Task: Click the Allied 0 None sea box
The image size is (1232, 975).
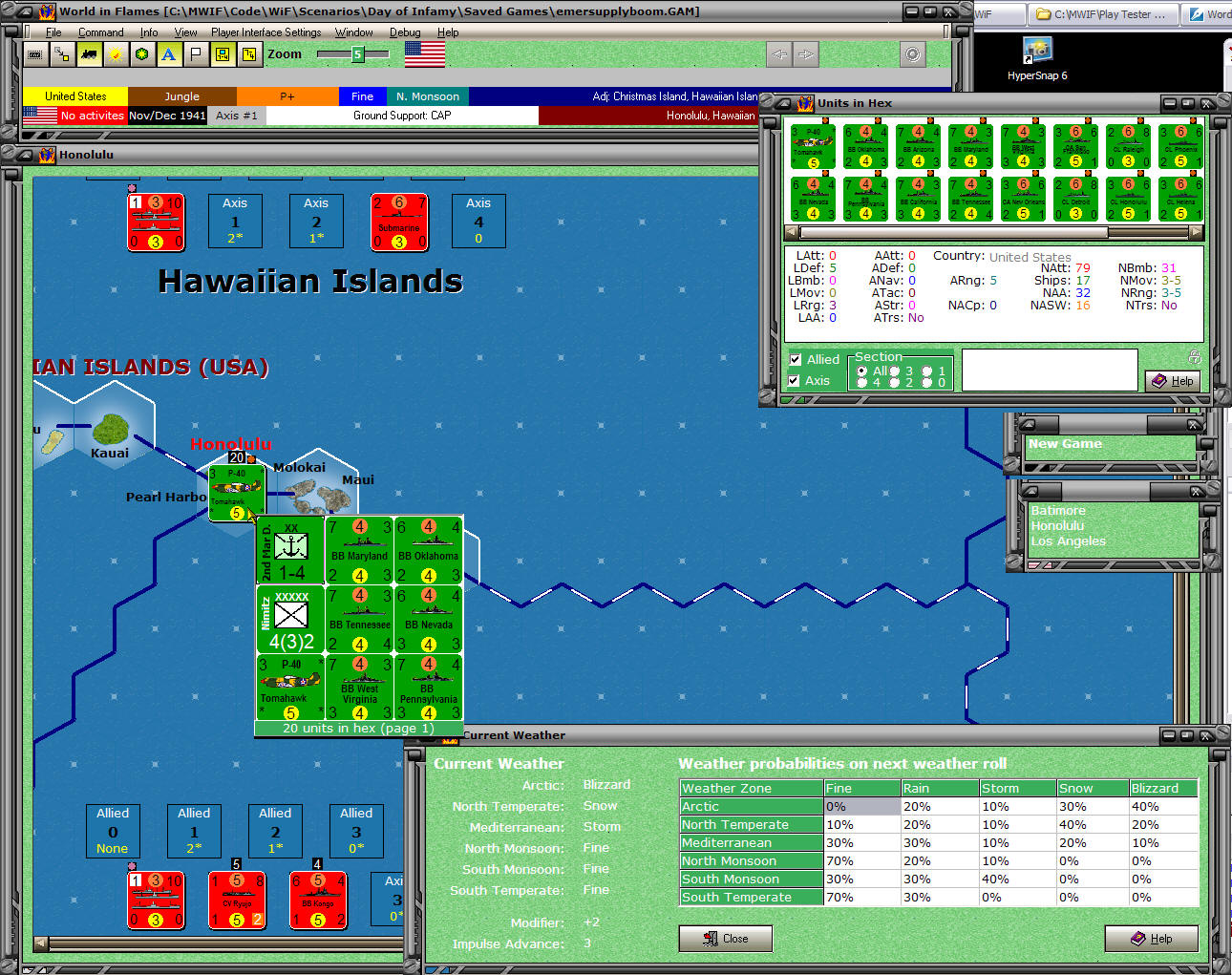Action: click(x=113, y=831)
